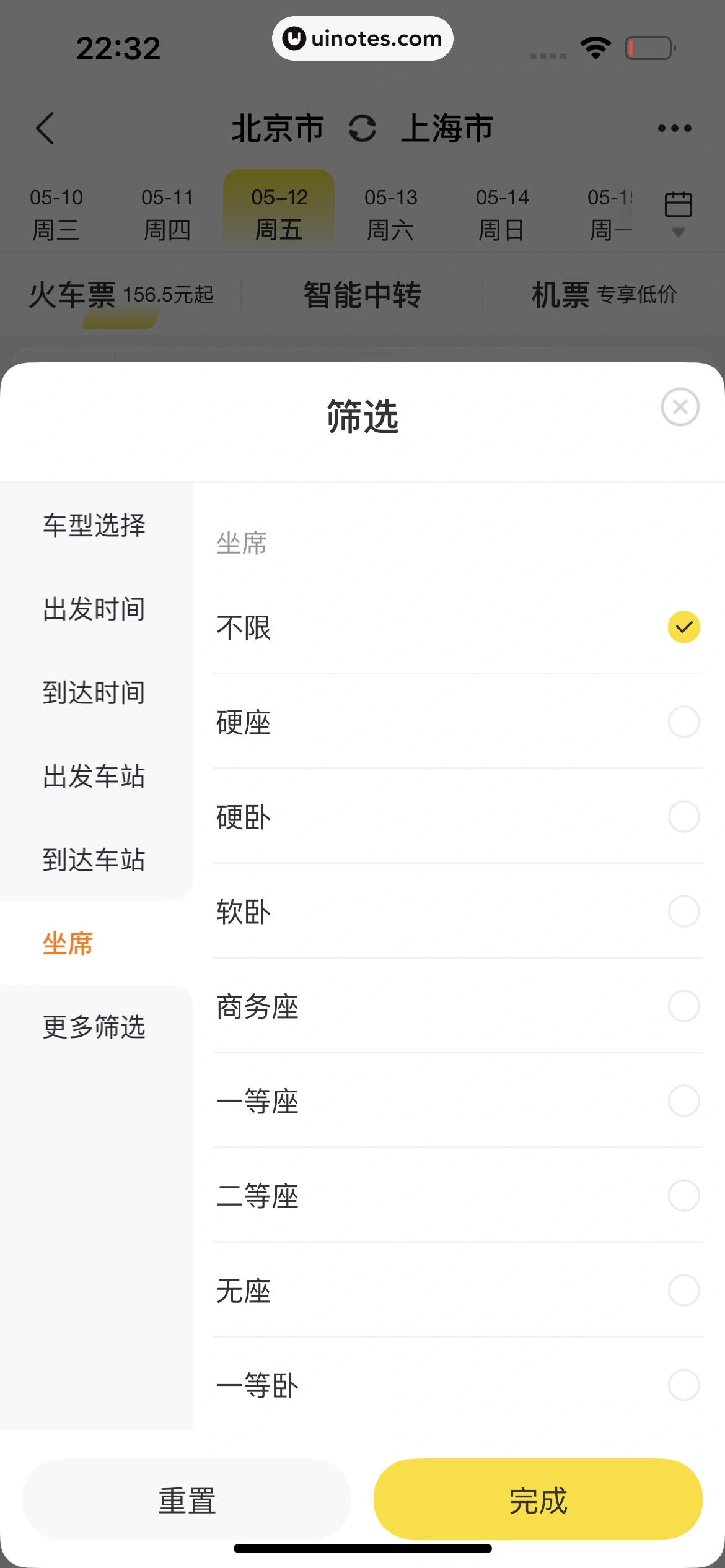The width and height of the screenshot is (725, 1568).
Task: Open the 更多筛选 category
Action: 94,1027
